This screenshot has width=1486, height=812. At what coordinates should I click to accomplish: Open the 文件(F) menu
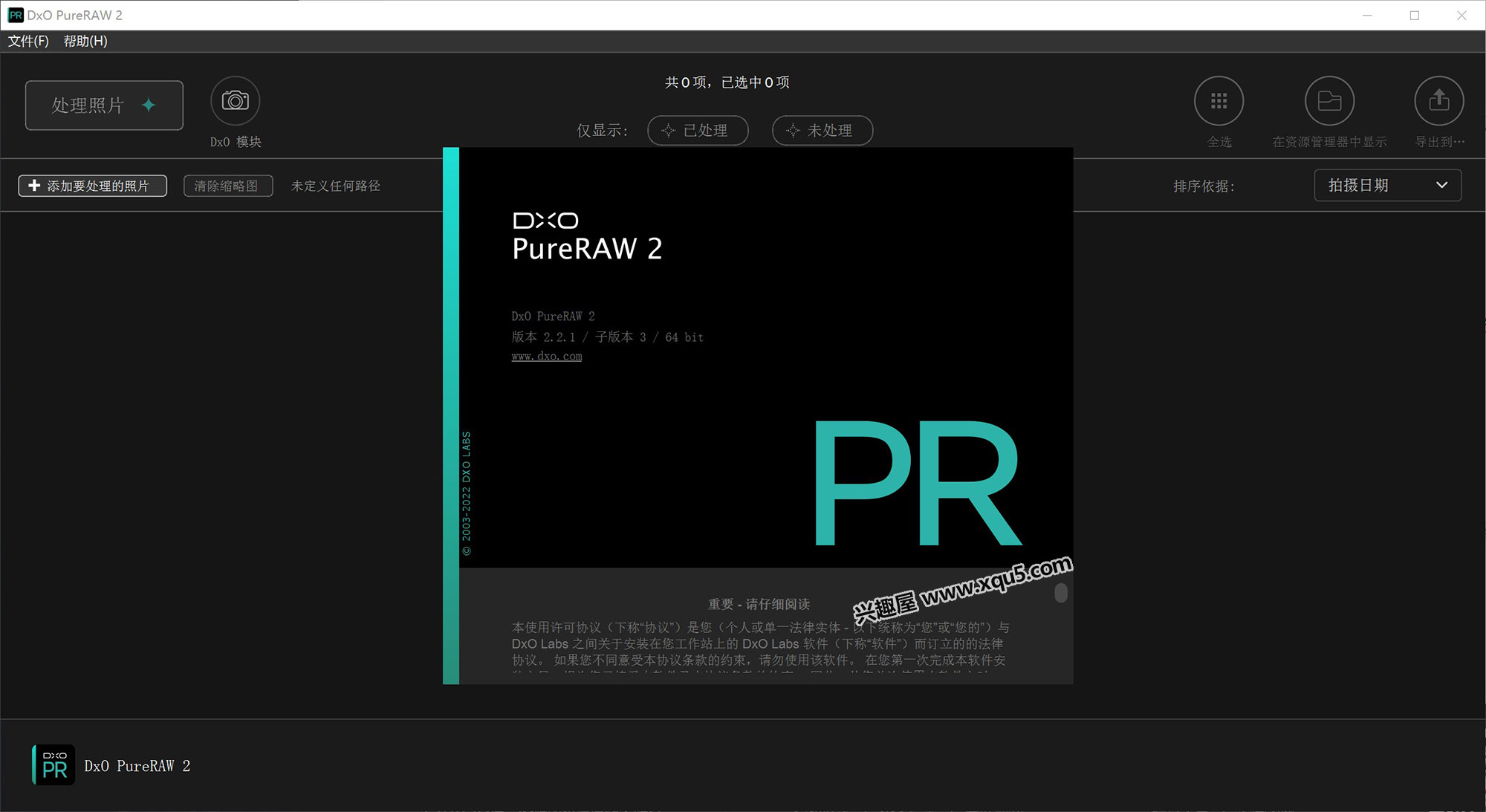[x=28, y=41]
